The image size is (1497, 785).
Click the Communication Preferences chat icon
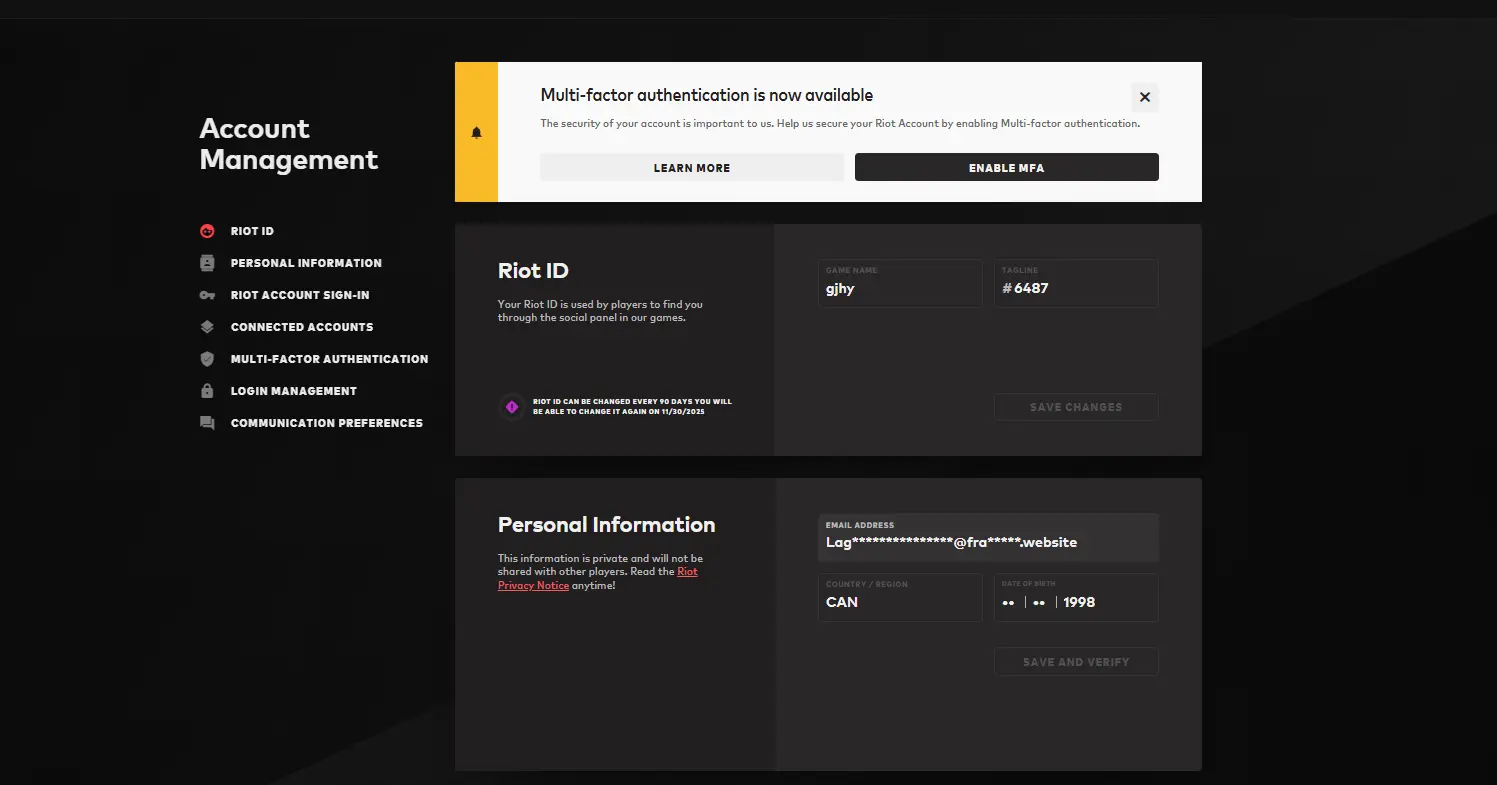point(207,423)
